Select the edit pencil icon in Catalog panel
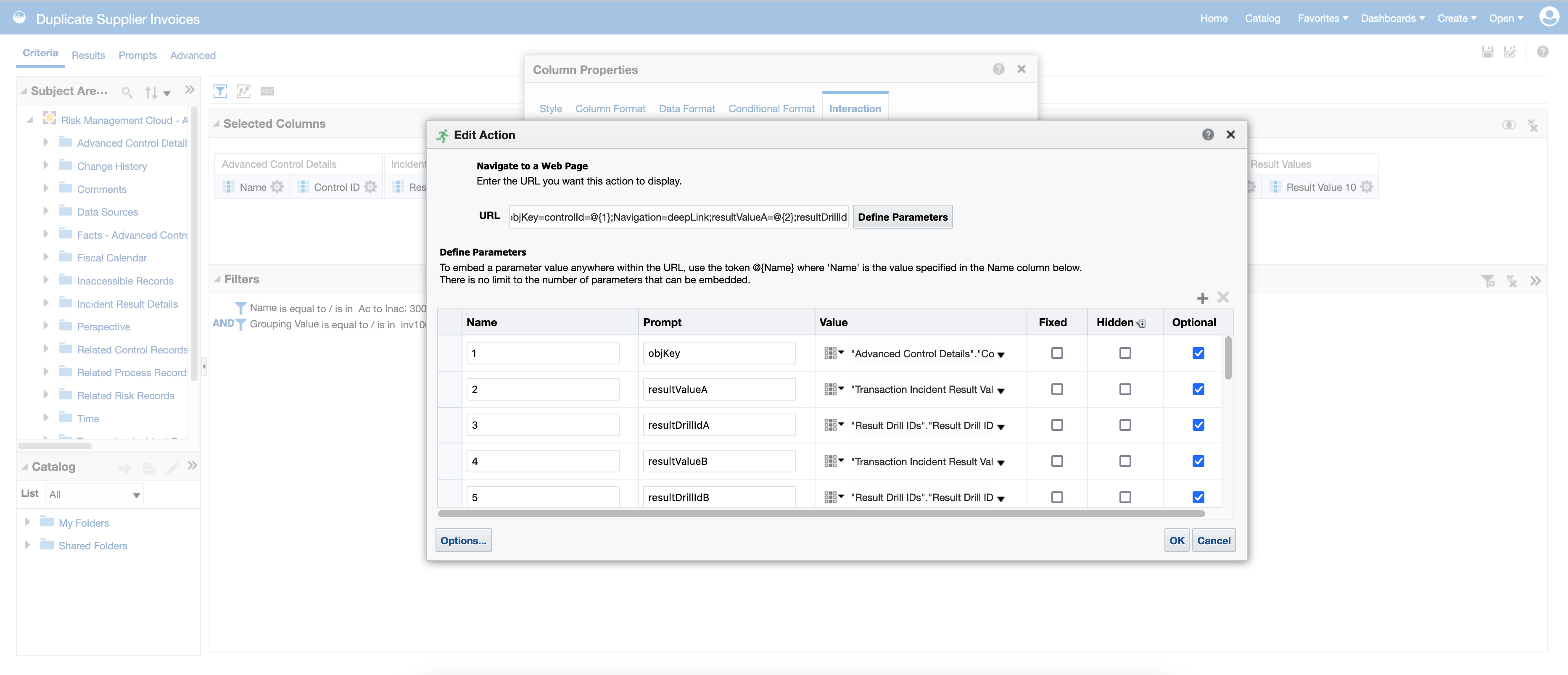This screenshot has height=675, width=1568. coord(172,467)
